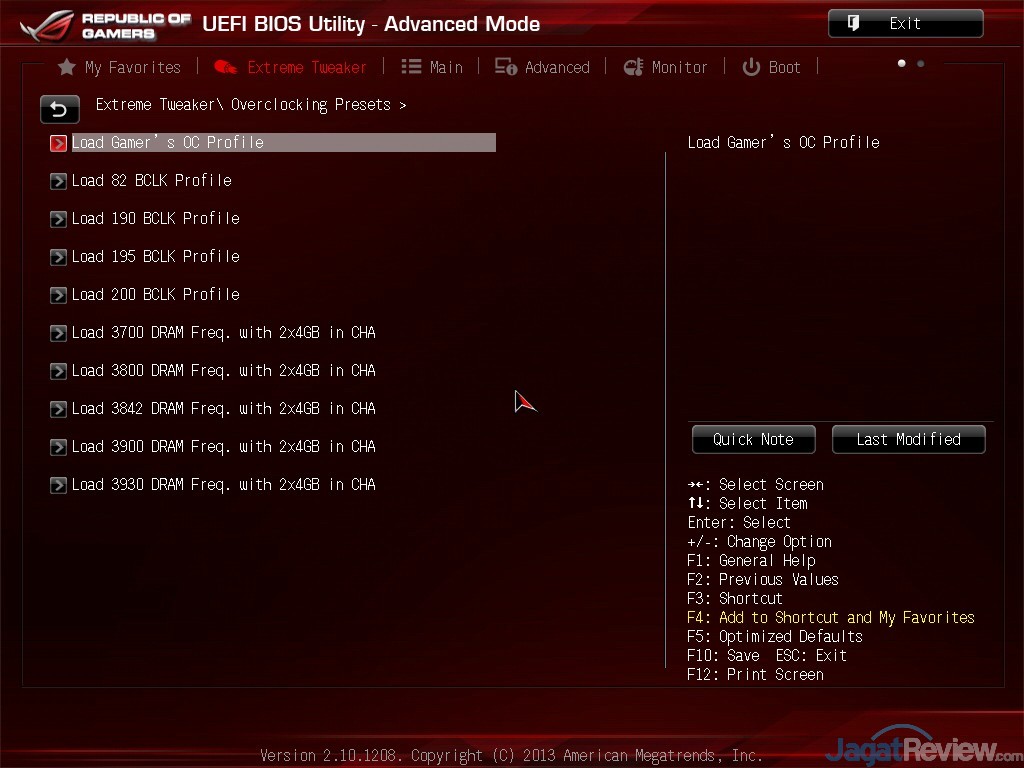The height and width of the screenshot is (768, 1024).
Task: Click the first page indicator dot
Action: pyautogui.click(x=902, y=63)
